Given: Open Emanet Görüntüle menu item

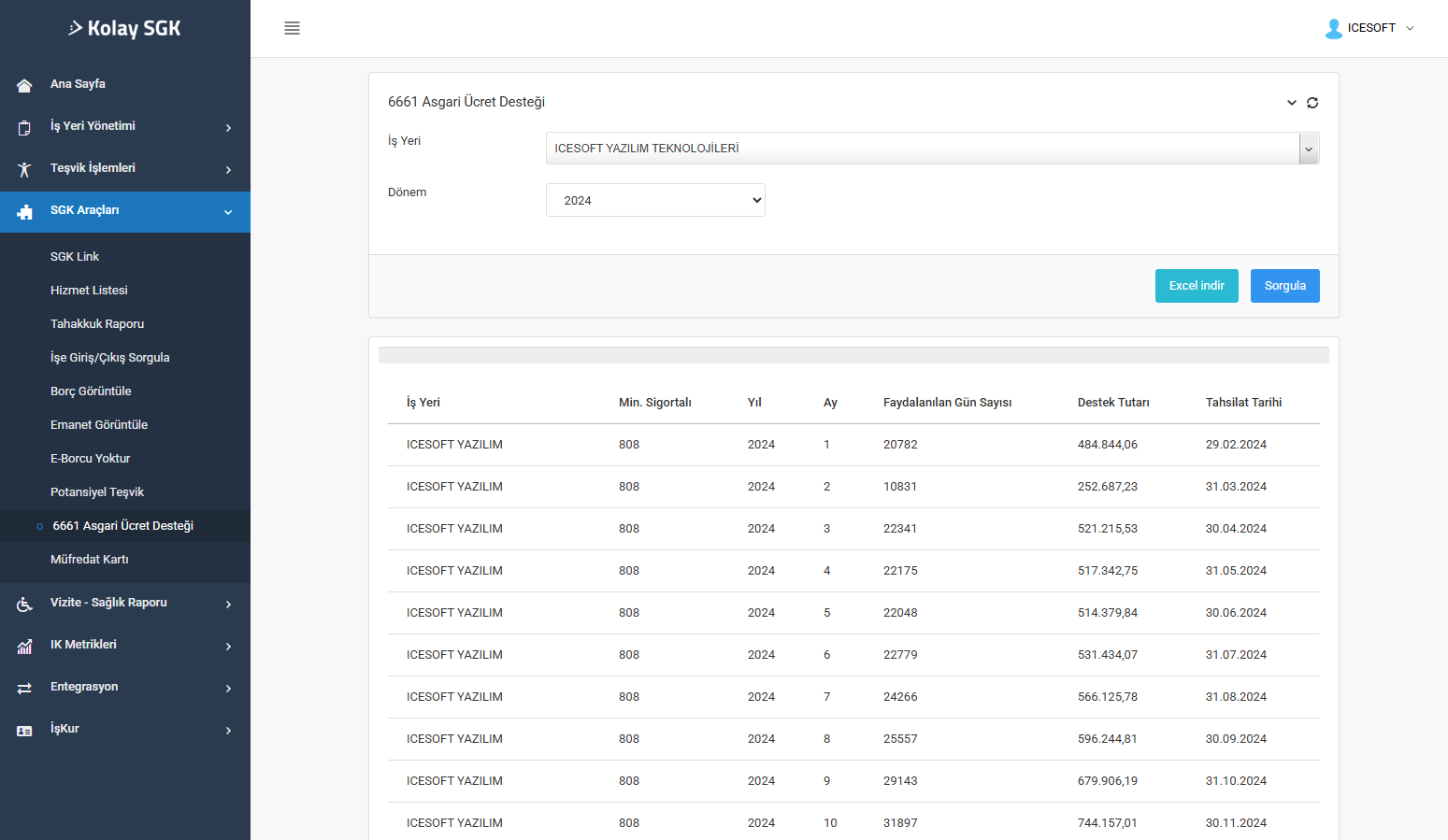Looking at the screenshot, I should tap(99, 424).
